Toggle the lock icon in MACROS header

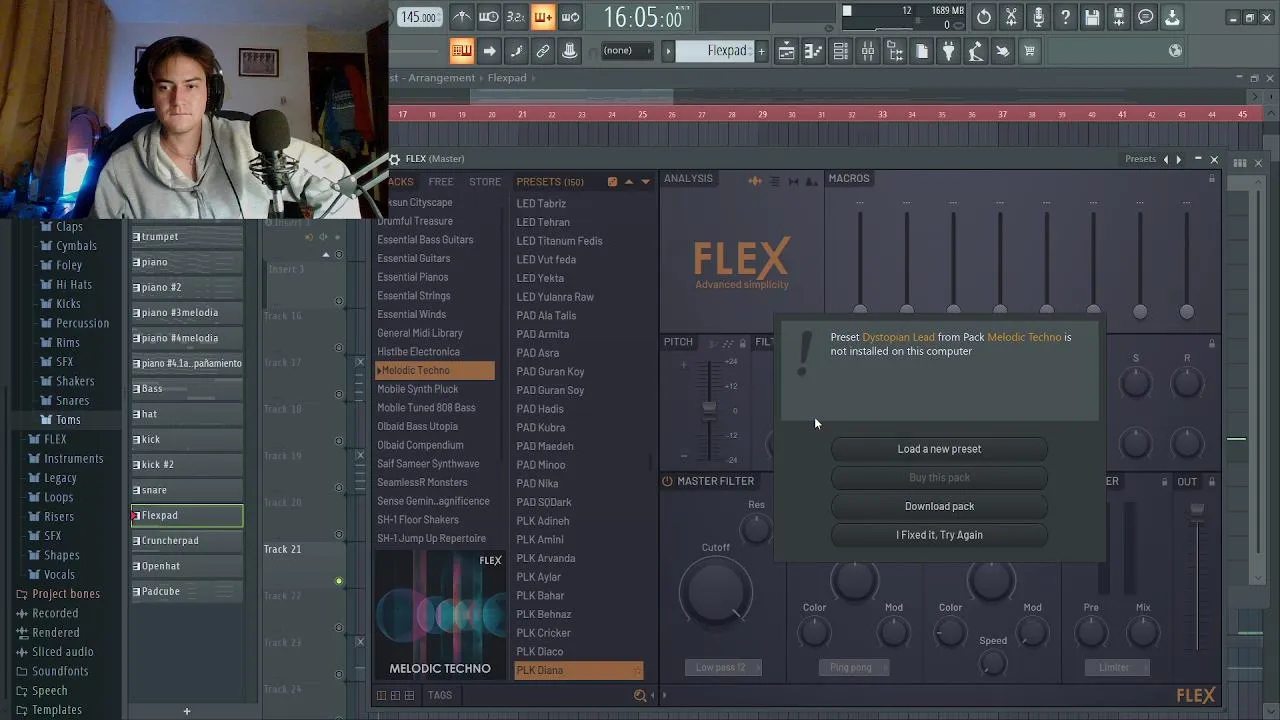(1212, 179)
